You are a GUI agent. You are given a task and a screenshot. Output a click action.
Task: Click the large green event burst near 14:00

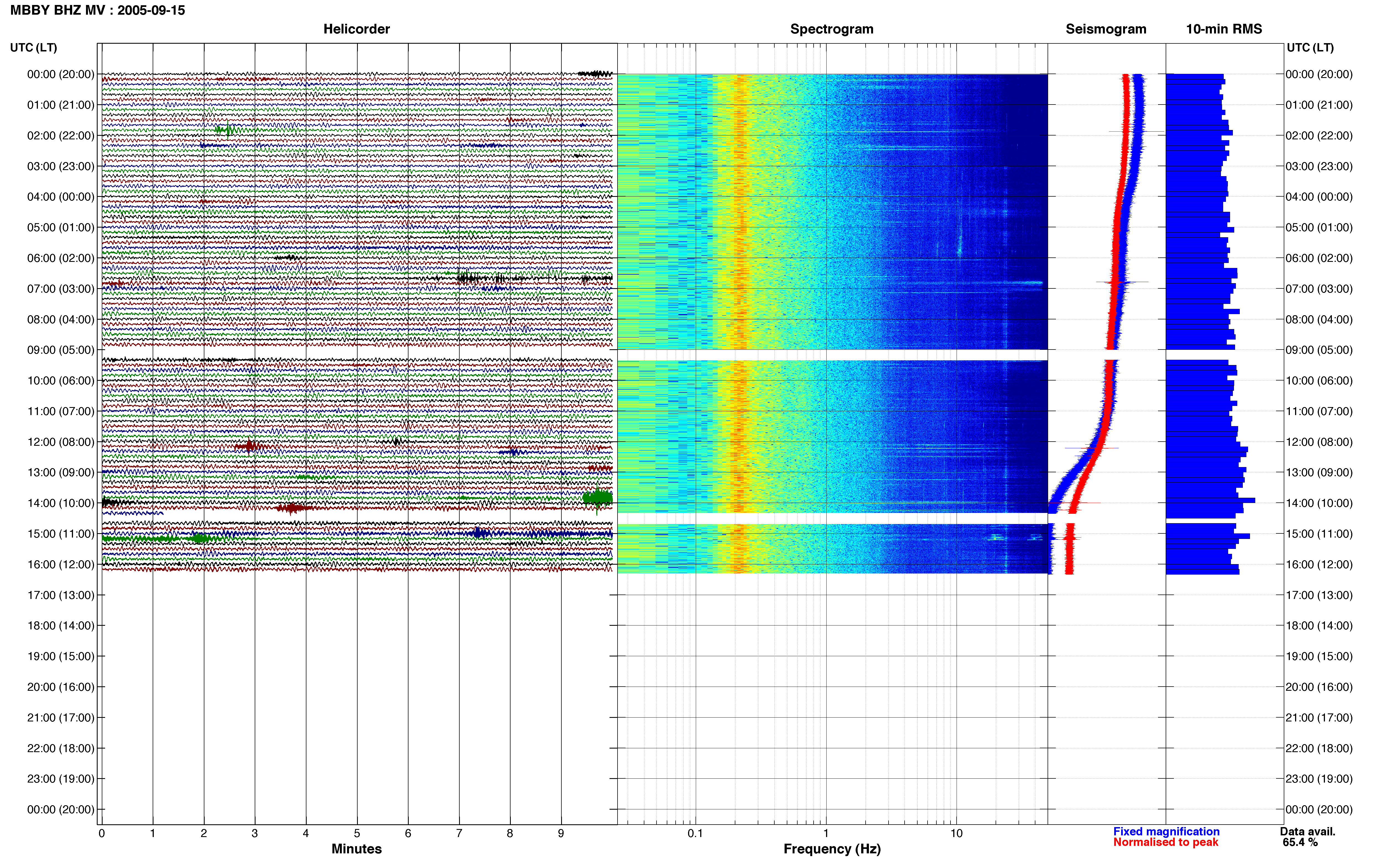point(598,498)
